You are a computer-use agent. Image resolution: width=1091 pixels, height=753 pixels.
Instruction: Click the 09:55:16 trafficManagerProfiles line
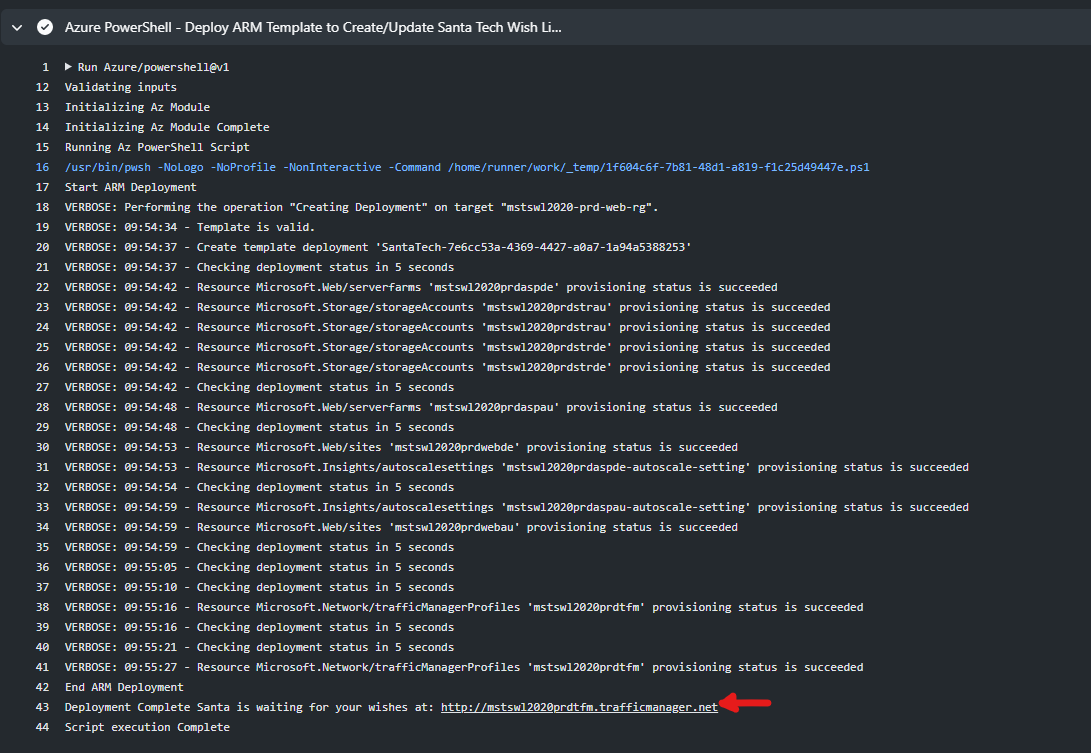tap(464, 608)
